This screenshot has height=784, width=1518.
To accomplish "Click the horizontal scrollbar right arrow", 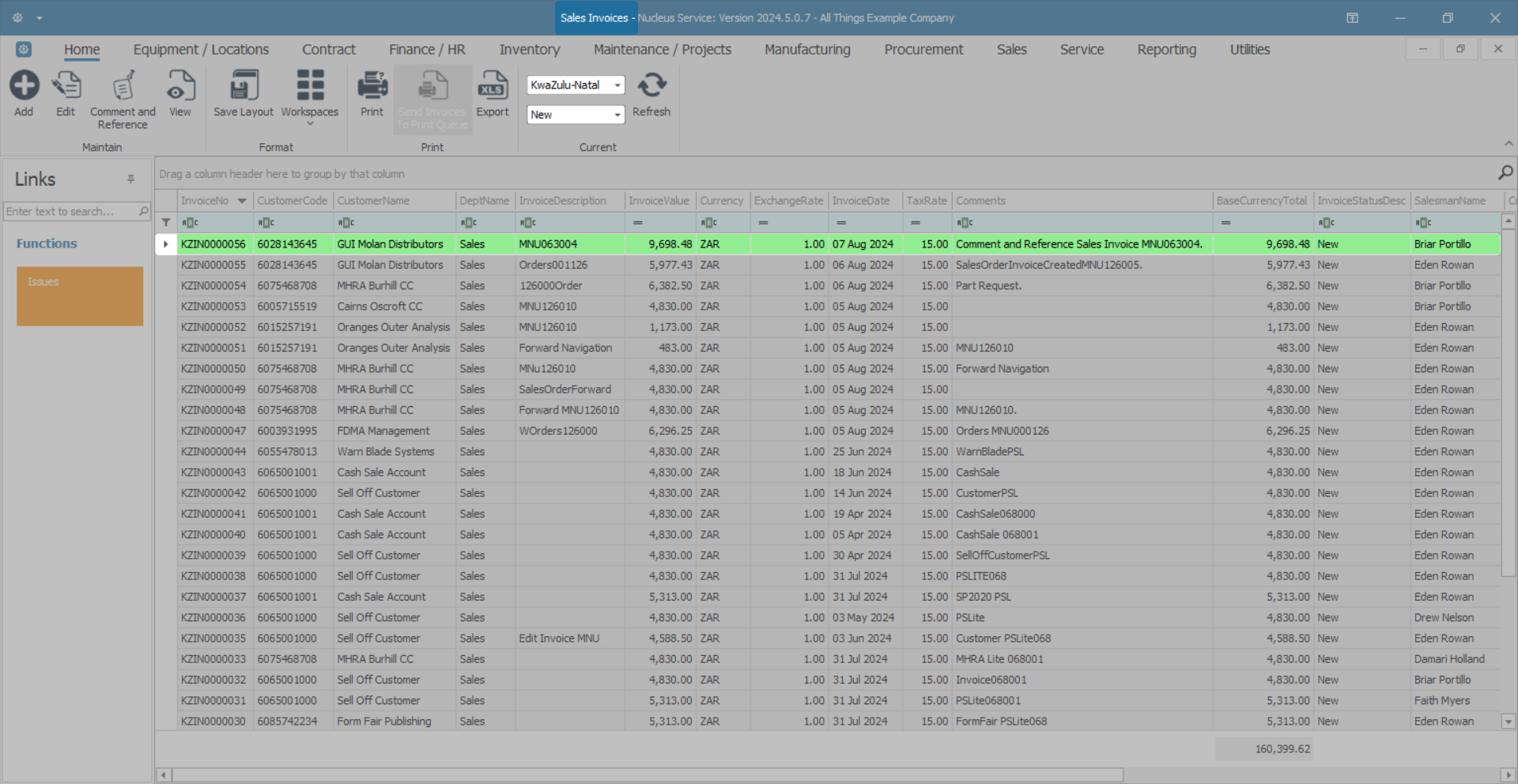I will coord(1509,775).
